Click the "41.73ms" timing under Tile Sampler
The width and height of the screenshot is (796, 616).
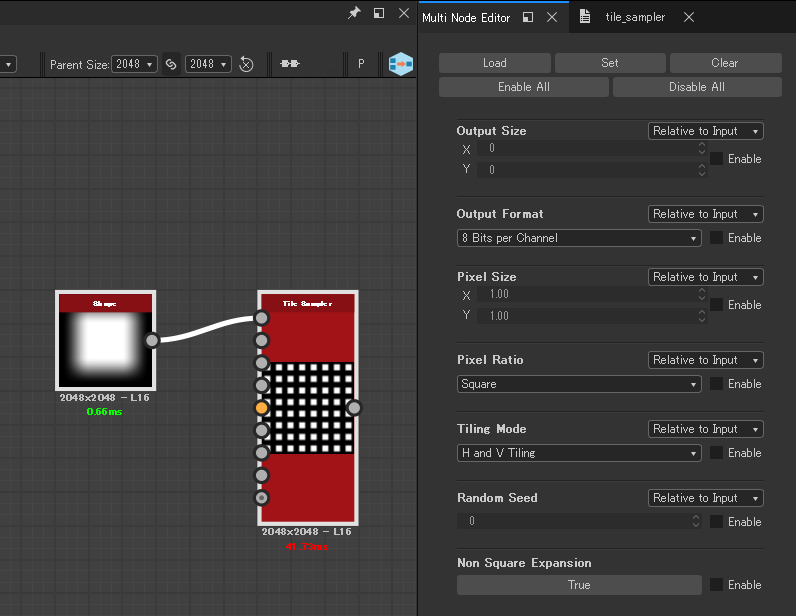(x=307, y=547)
